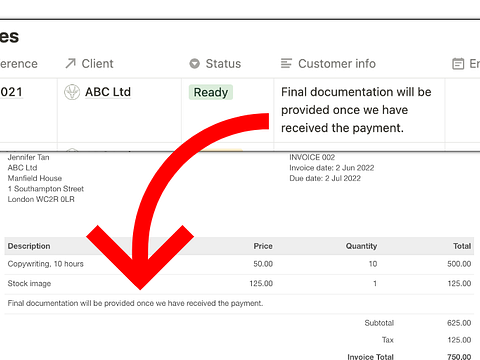Click the Customer info cell about final documentation

tap(356, 110)
